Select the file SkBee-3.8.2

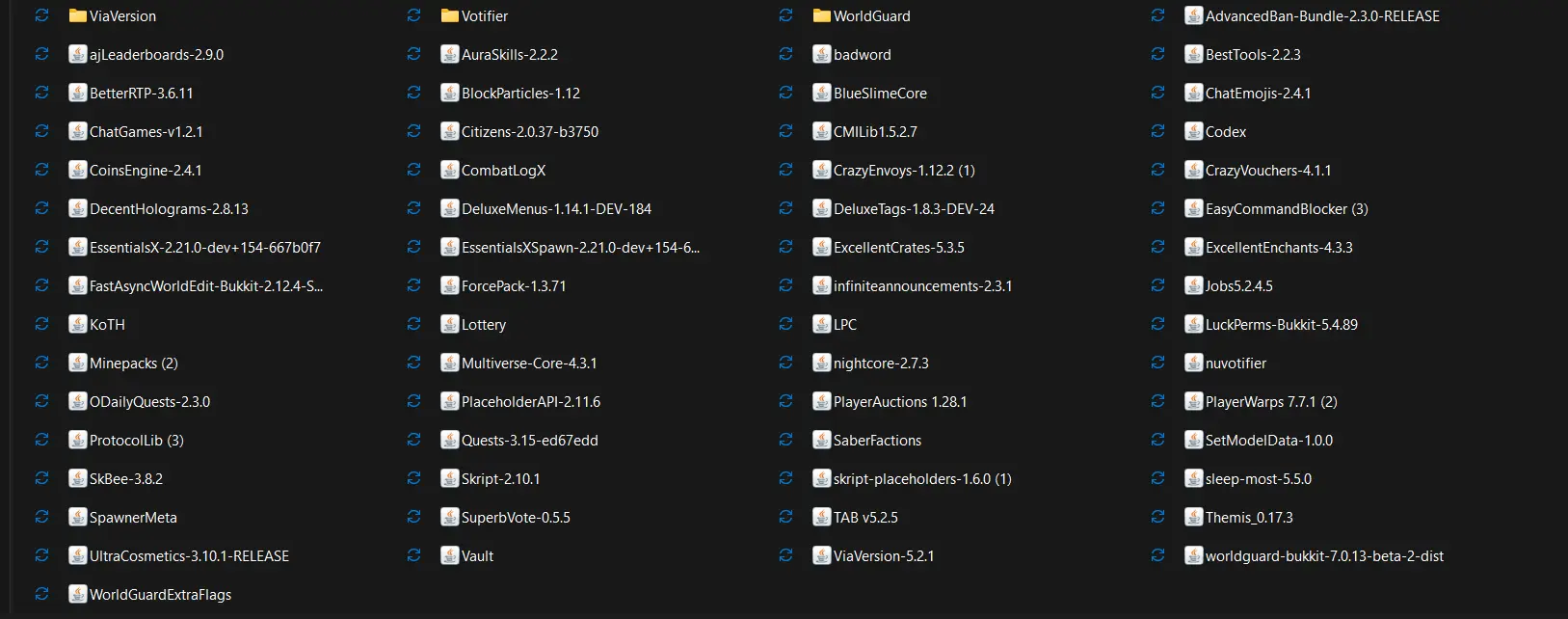(x=126, y=479)
